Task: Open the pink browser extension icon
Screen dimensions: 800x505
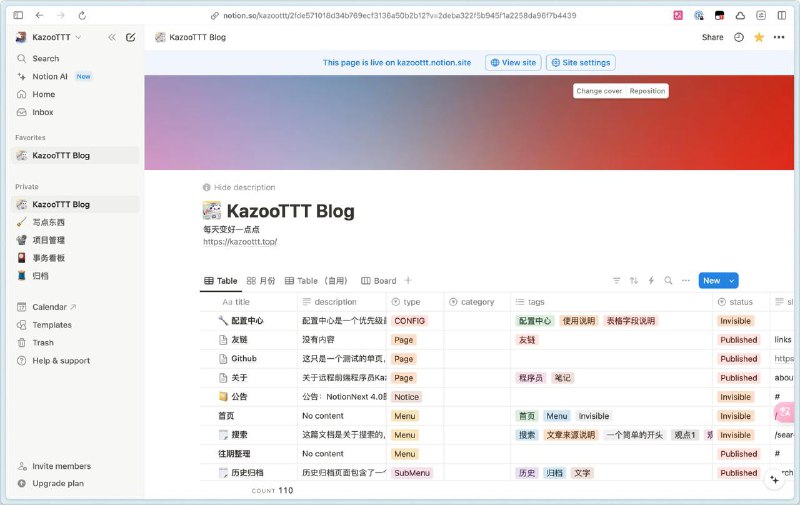Action: (x=678, y=15)
